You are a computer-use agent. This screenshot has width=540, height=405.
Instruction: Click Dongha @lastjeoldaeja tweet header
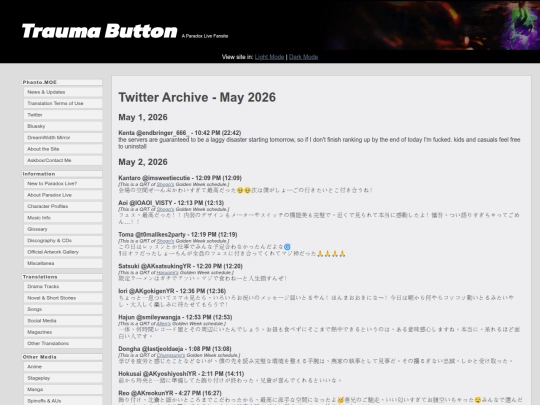(175, 349)
